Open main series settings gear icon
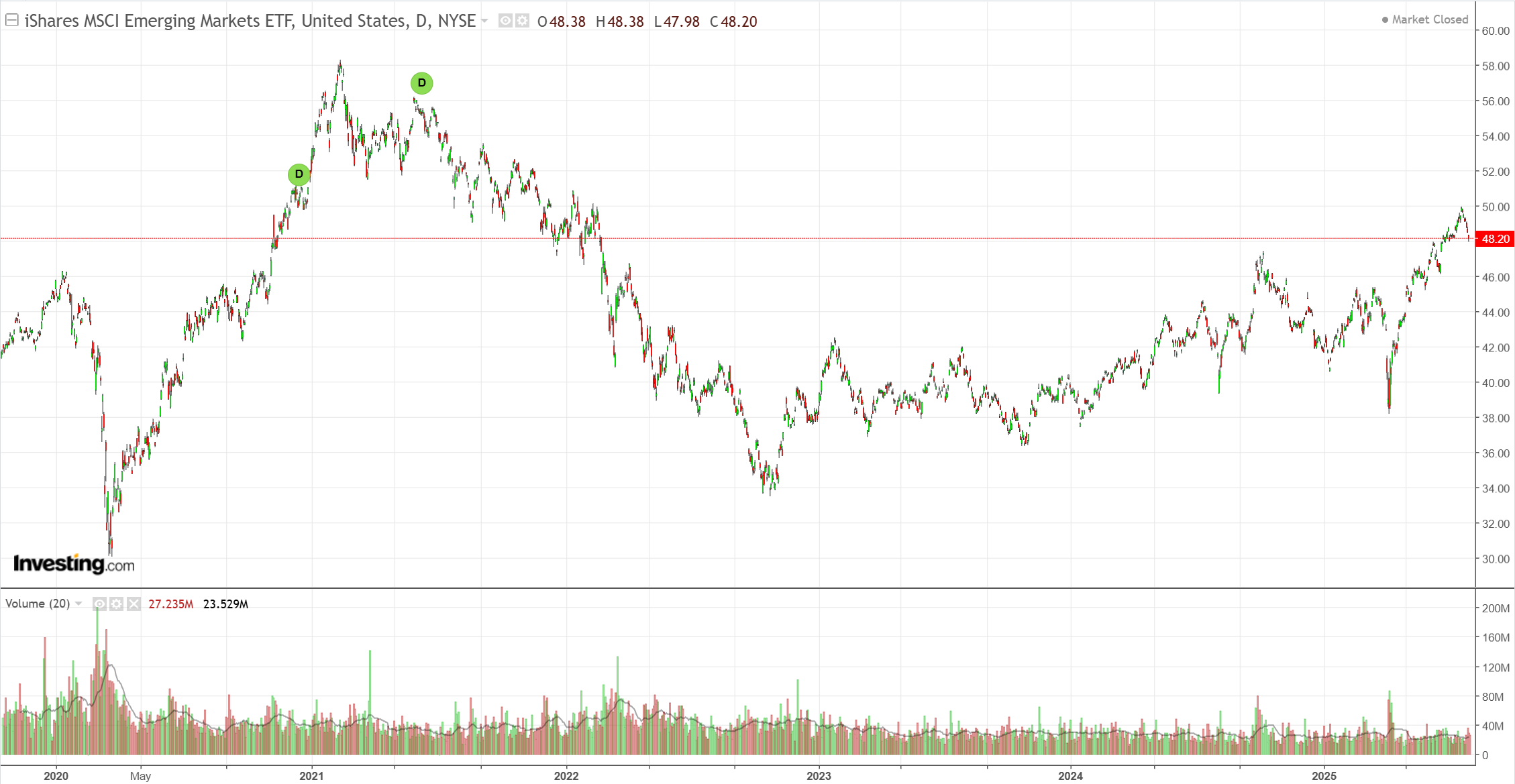 tap(522, 21)
